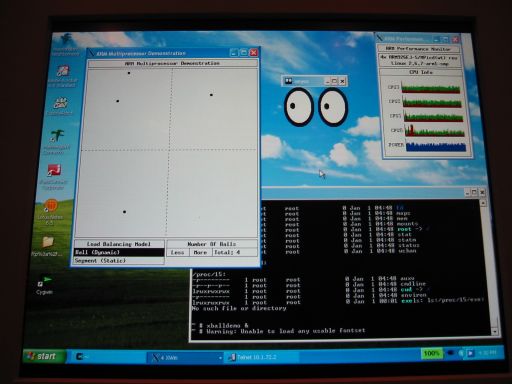This screenshot has width=512, height=384.
Task: Click the terminal scrollbar down arrow
Action: click(495, 331)
